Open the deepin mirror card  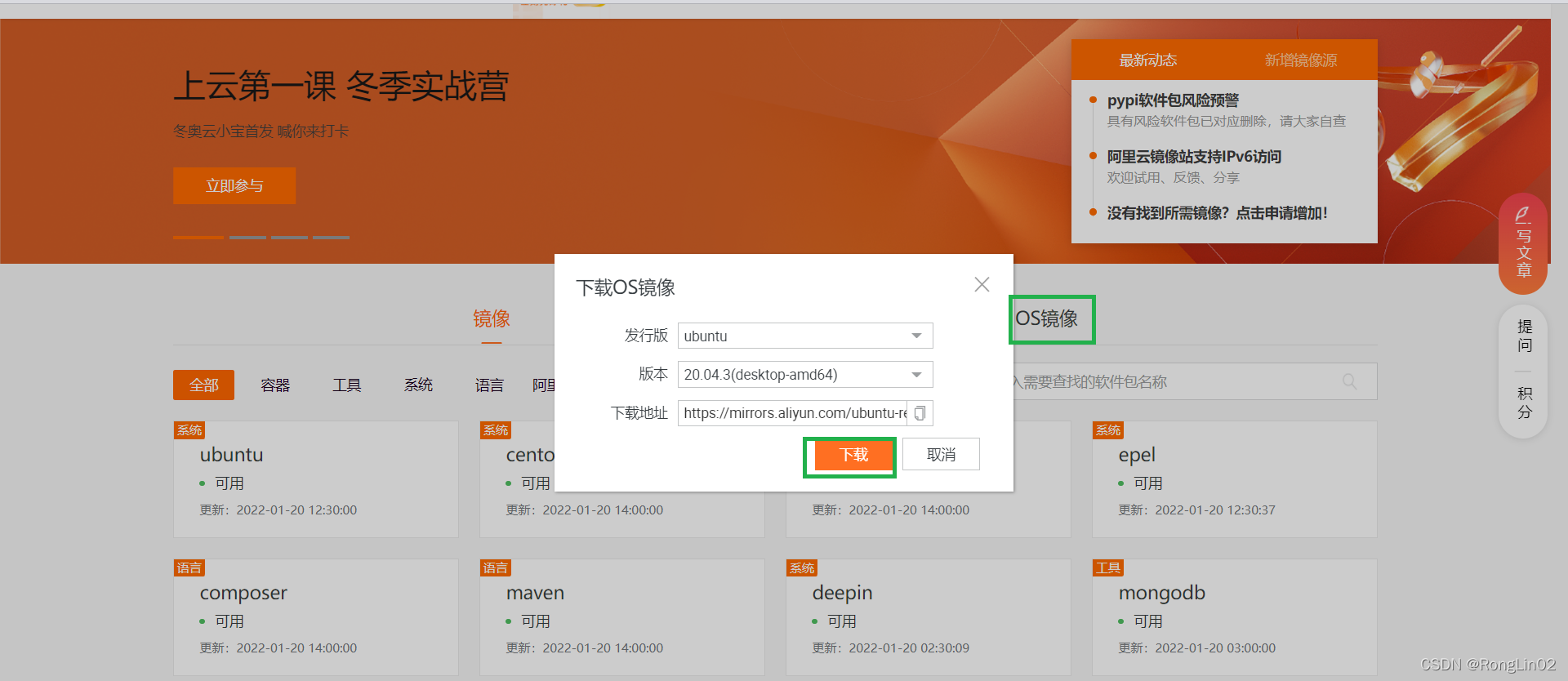928,617
